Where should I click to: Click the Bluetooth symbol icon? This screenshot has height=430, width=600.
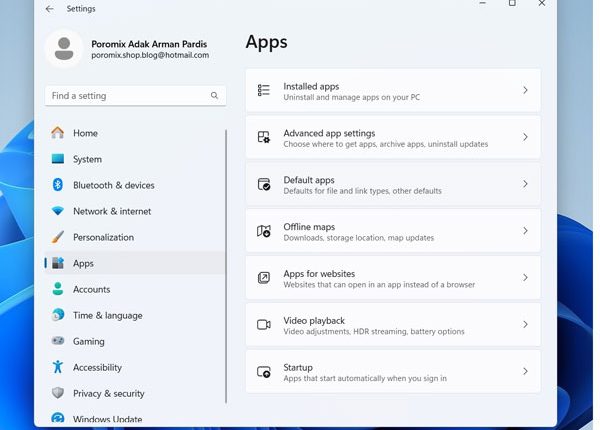[58, 185]
